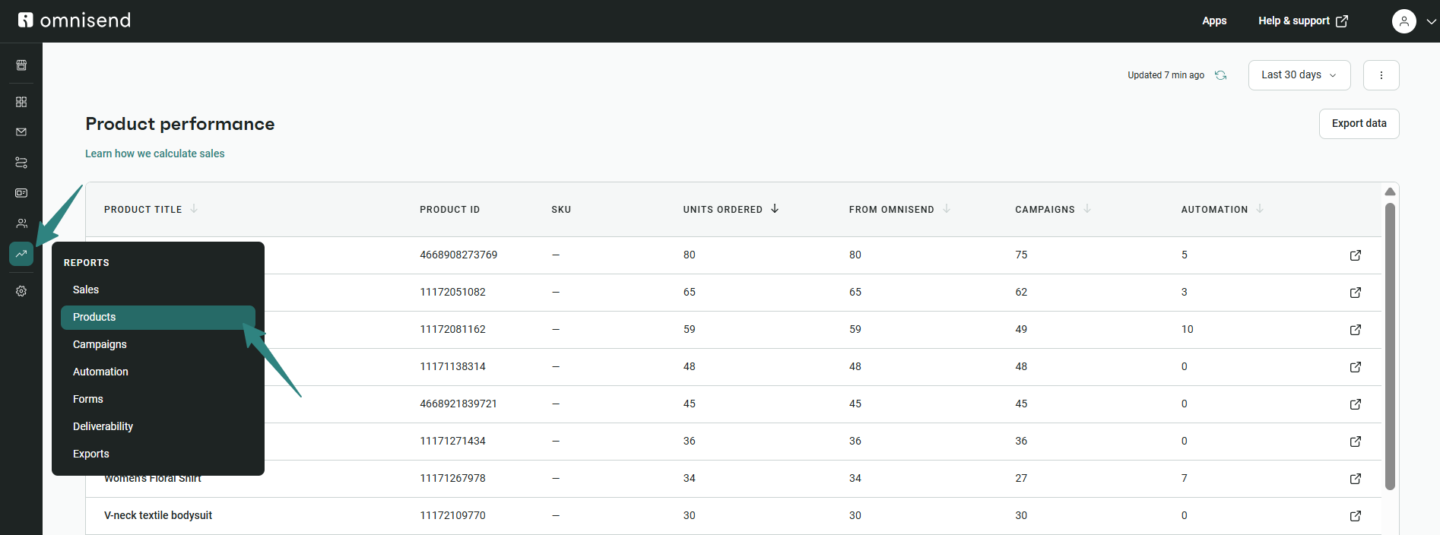Open the settings gear in the sidebar

coord(21,291)
